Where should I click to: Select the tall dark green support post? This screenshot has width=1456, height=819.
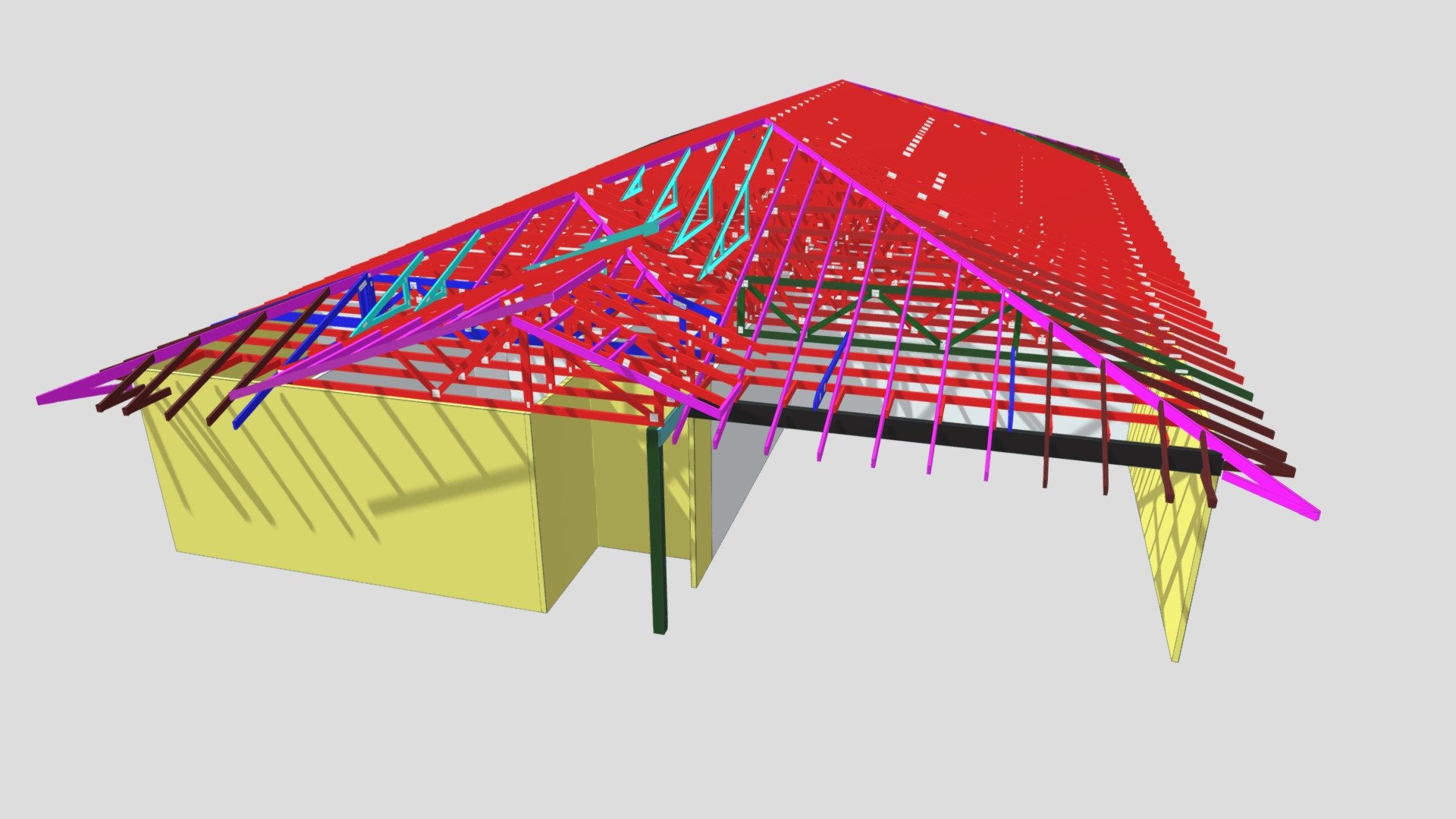pyautogui.click(x=658, y=531)
